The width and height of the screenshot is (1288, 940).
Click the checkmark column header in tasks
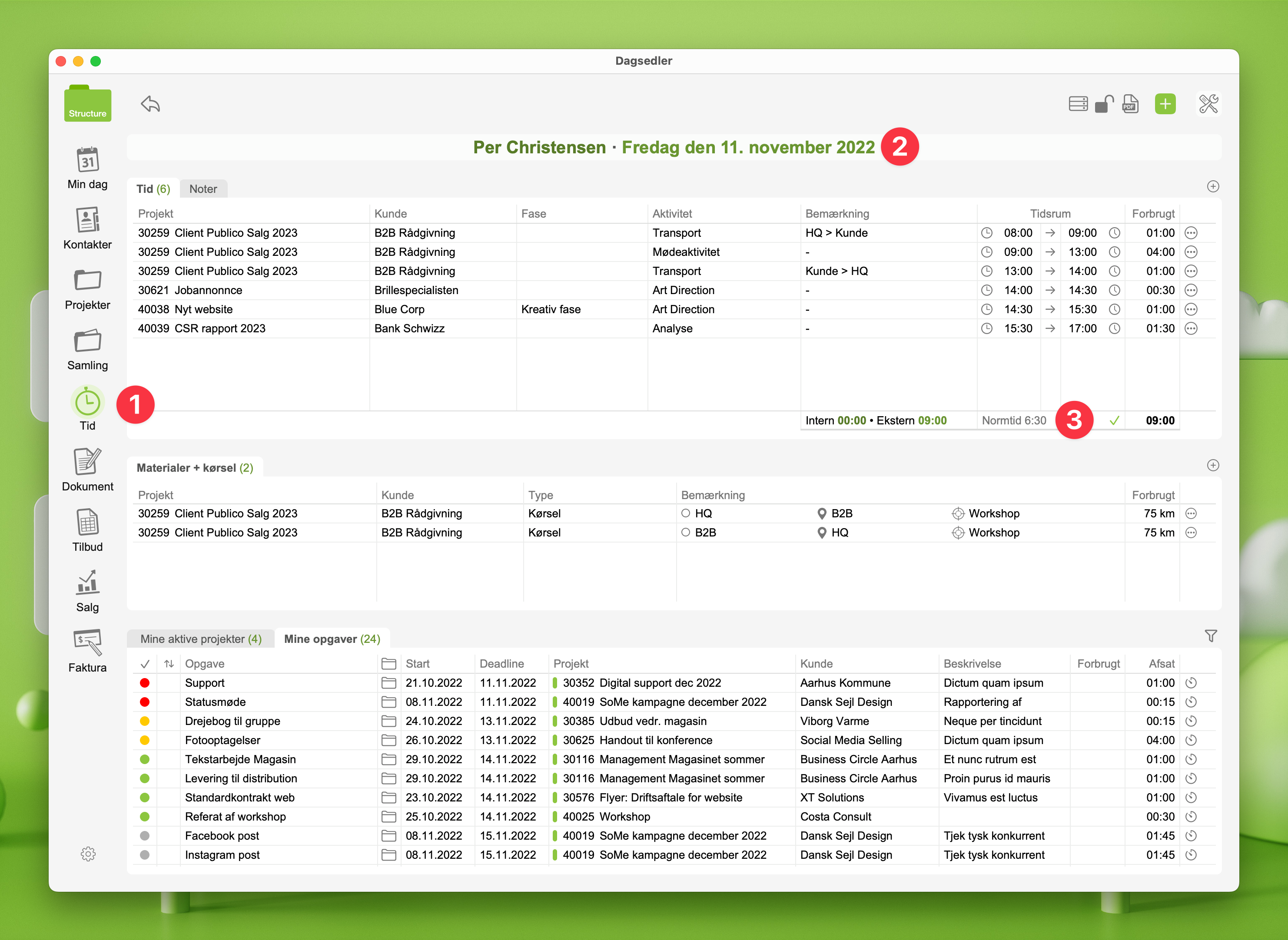click(145, 664)
